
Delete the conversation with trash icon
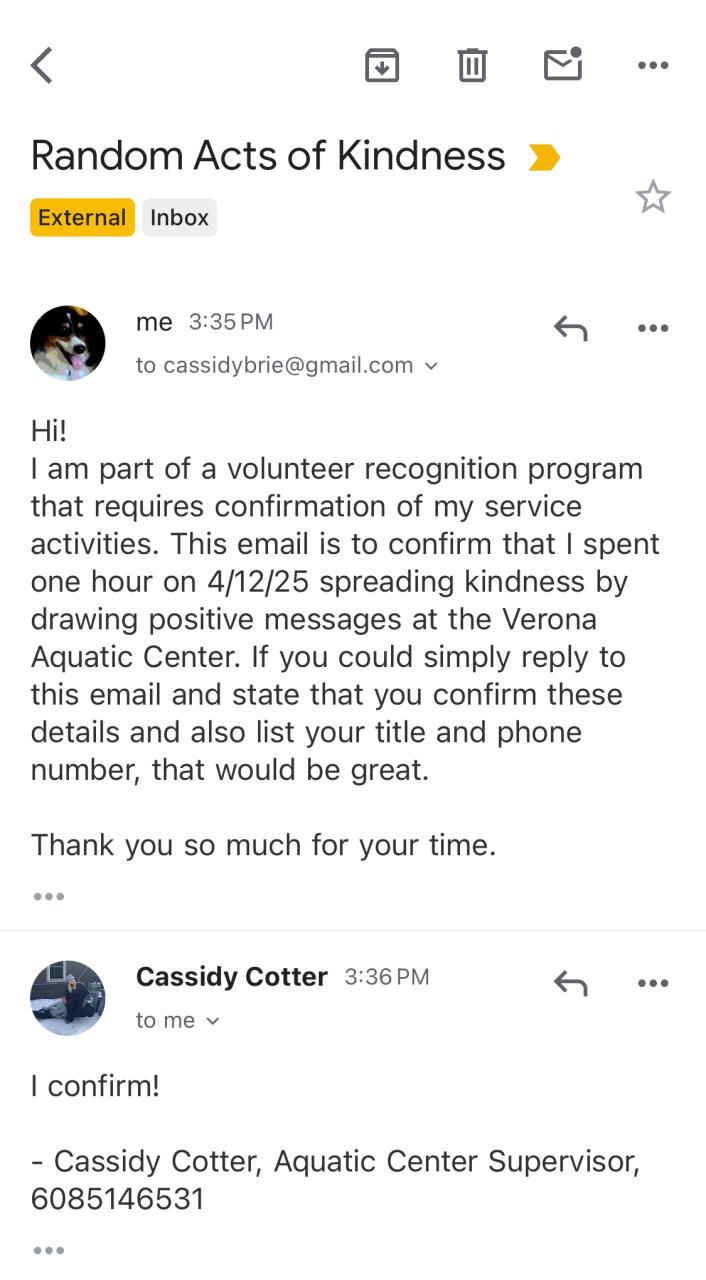tap(472, 66)
